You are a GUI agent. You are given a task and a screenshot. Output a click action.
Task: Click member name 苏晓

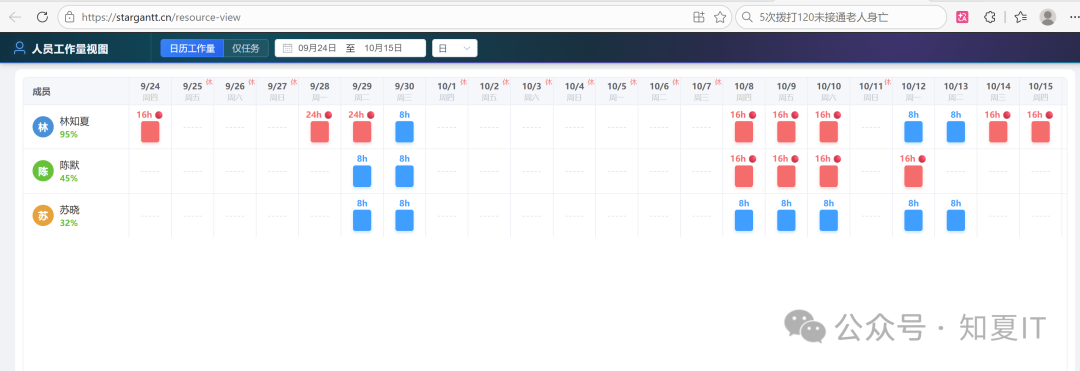pyautogui.click(x=70, y=210)
